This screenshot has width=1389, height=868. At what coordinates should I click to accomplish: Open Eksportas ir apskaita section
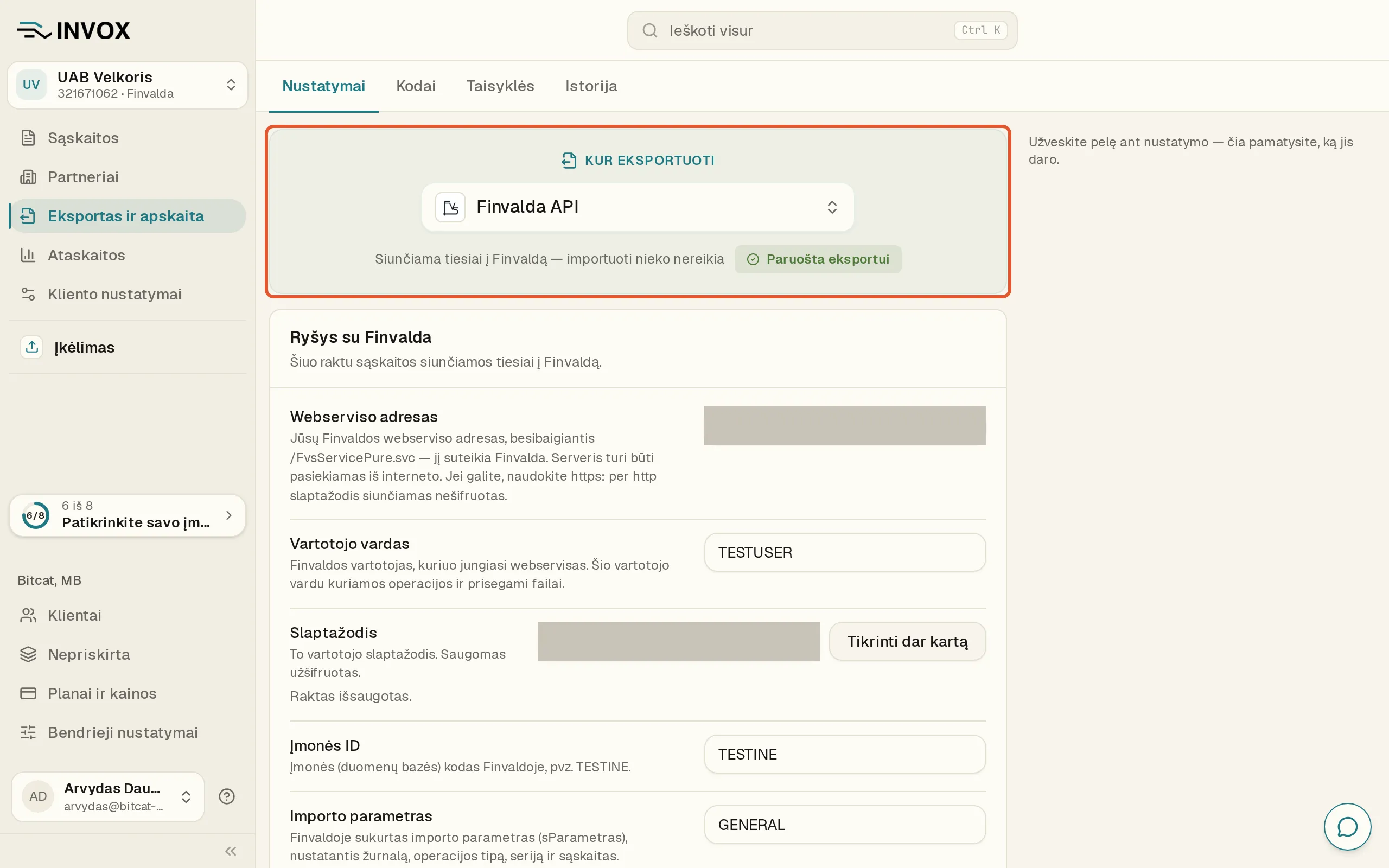click(128, 216)
